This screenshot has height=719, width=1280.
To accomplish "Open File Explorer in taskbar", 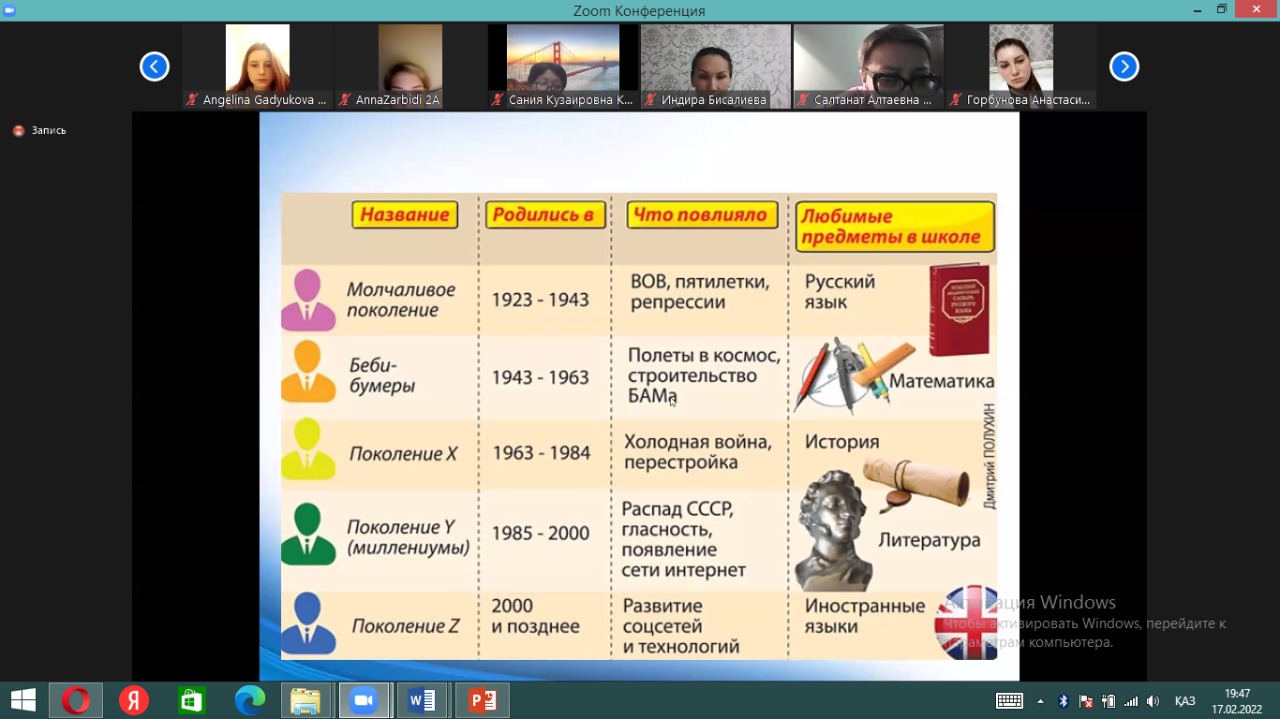I will tap(306, 701).
